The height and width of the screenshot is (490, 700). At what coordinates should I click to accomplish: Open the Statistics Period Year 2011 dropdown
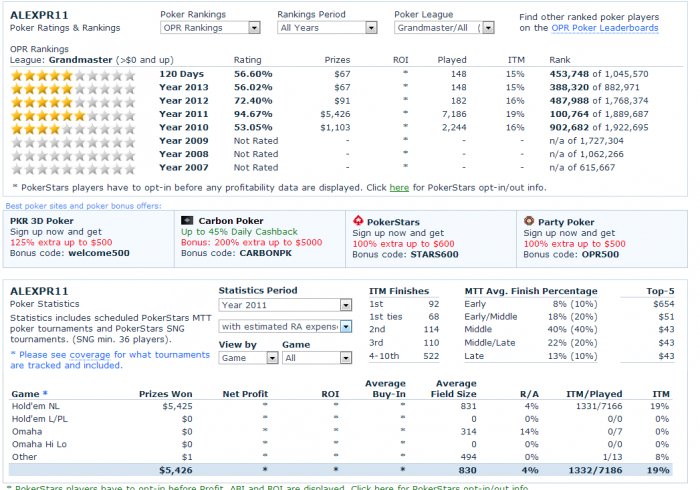tap(285, 305)
